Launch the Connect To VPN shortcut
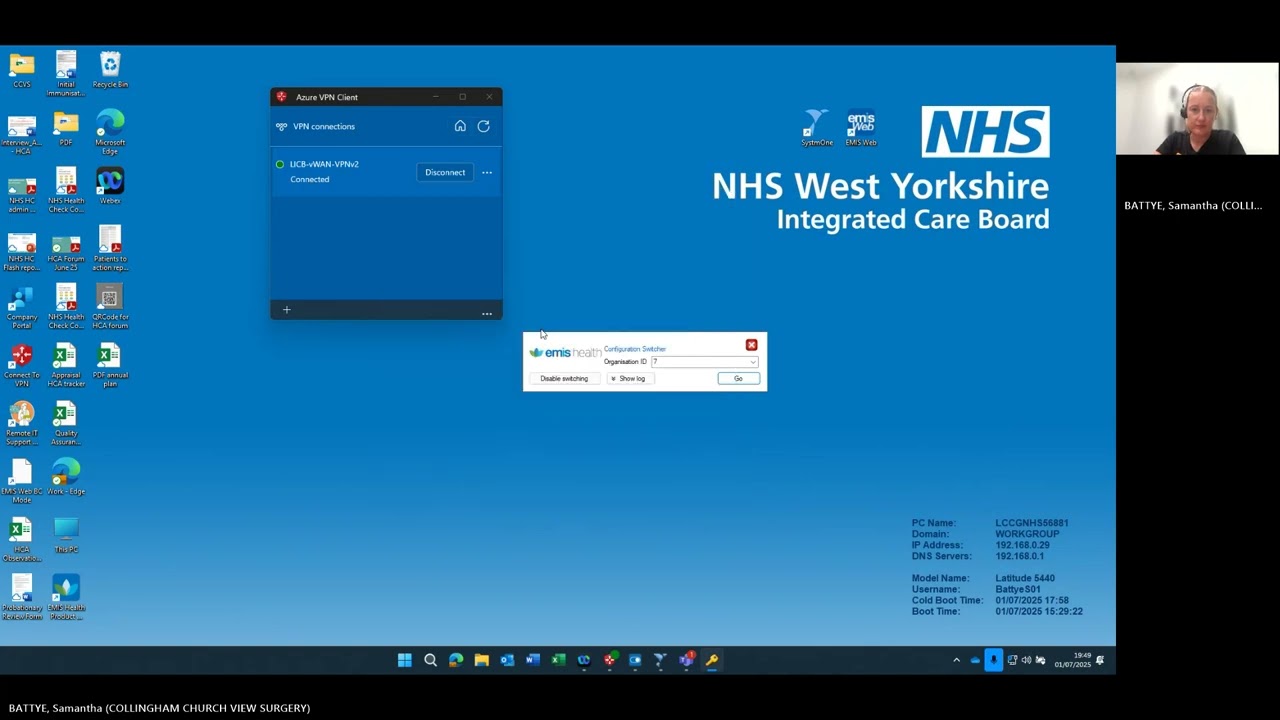The image size is (1280, 720). 22,365
